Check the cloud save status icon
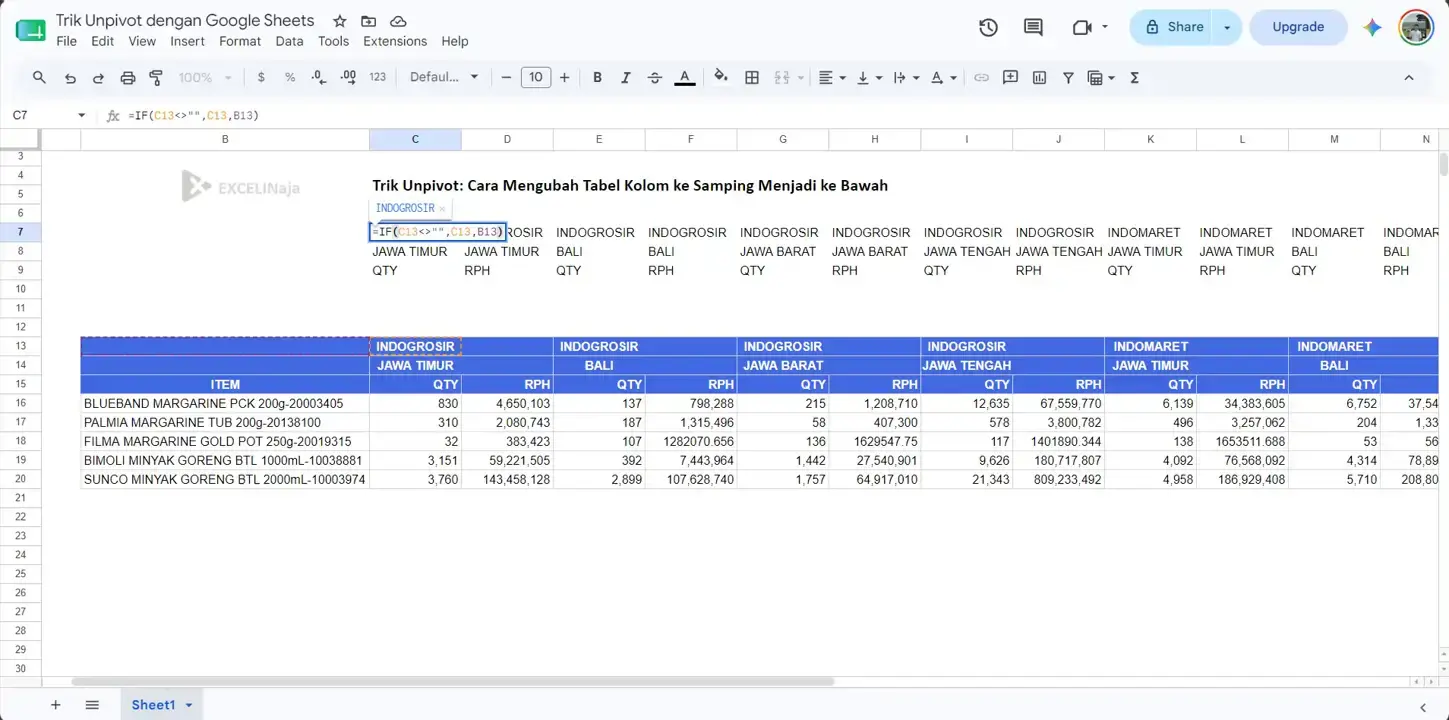 click(x=398, y=21)
